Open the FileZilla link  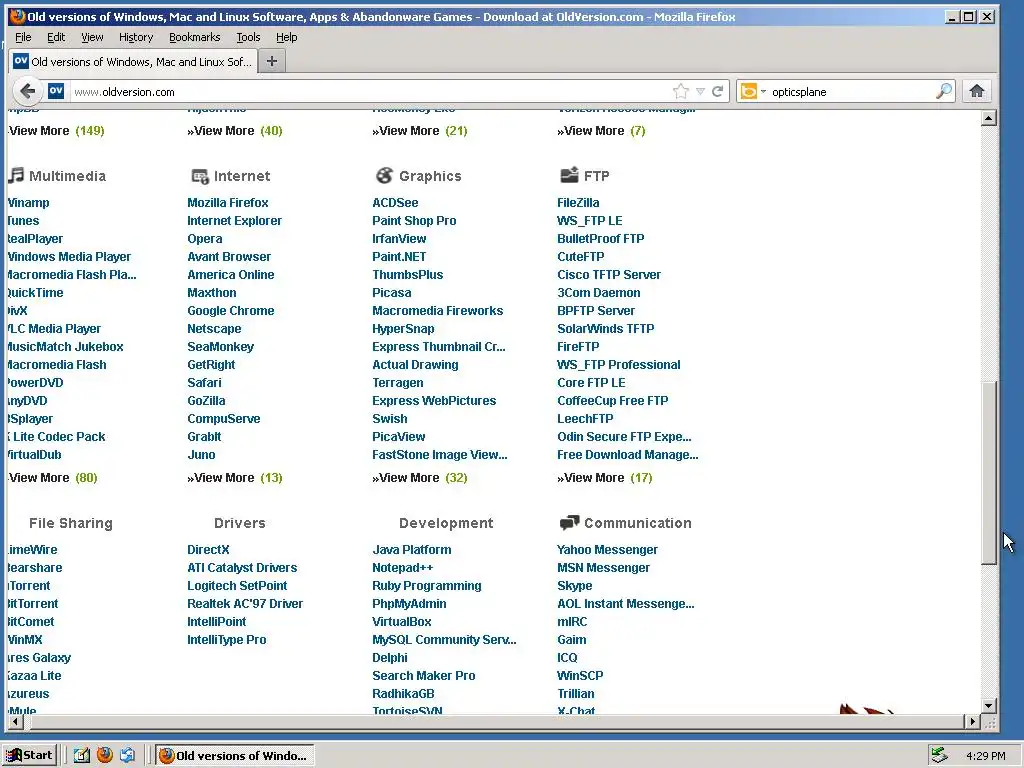pos(578,202)
